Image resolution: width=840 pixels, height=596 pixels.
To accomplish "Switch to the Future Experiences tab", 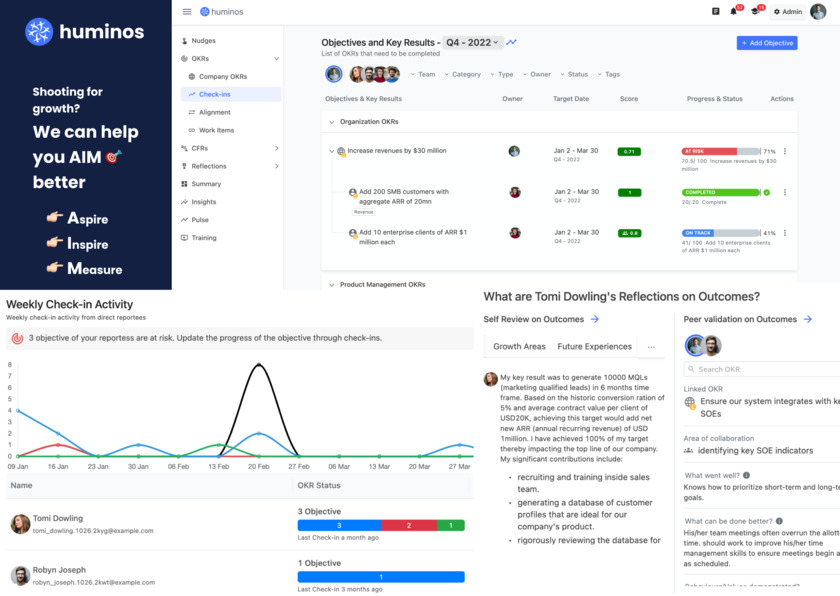I will click(594, 347).
